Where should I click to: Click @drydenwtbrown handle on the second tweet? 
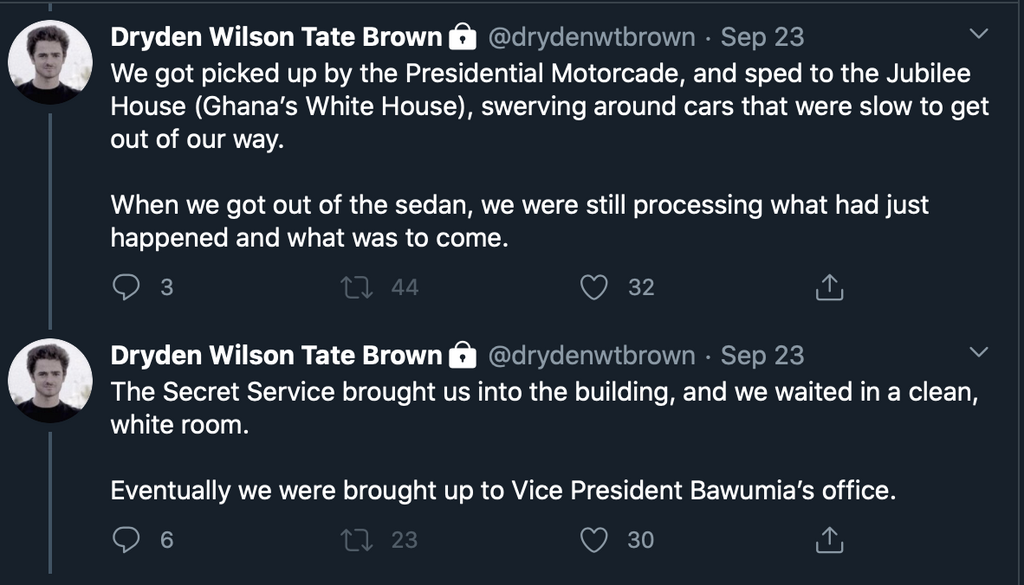pyautogui.click(x=591, y=356)
